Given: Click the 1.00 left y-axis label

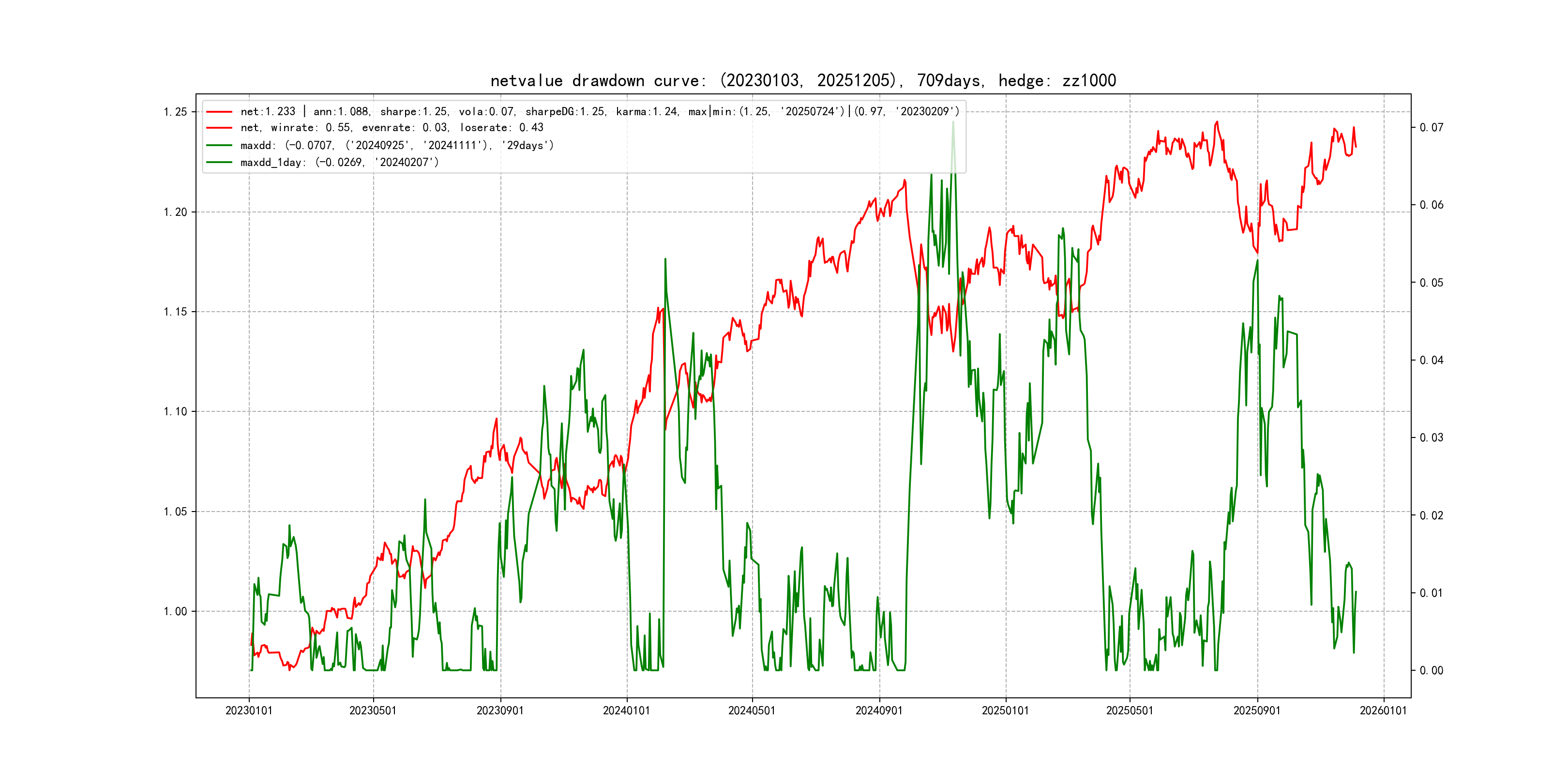Looking at the screenshot, I should pyautogui.click(x=175, y=611).
